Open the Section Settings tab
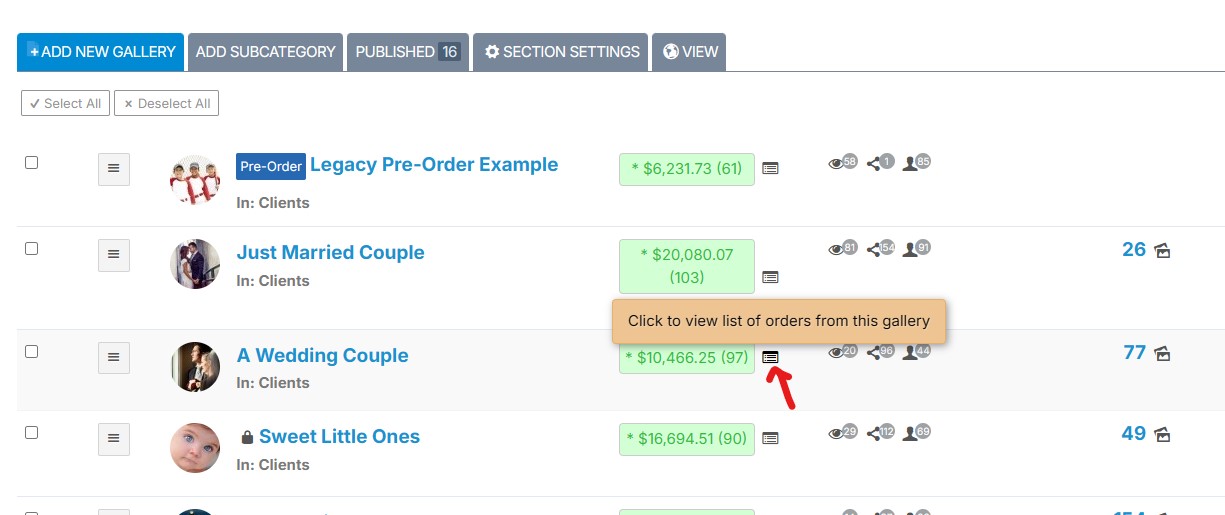The width and height of the screenshot is (1225, 515). pyautogui.click(x=562, y=52)
